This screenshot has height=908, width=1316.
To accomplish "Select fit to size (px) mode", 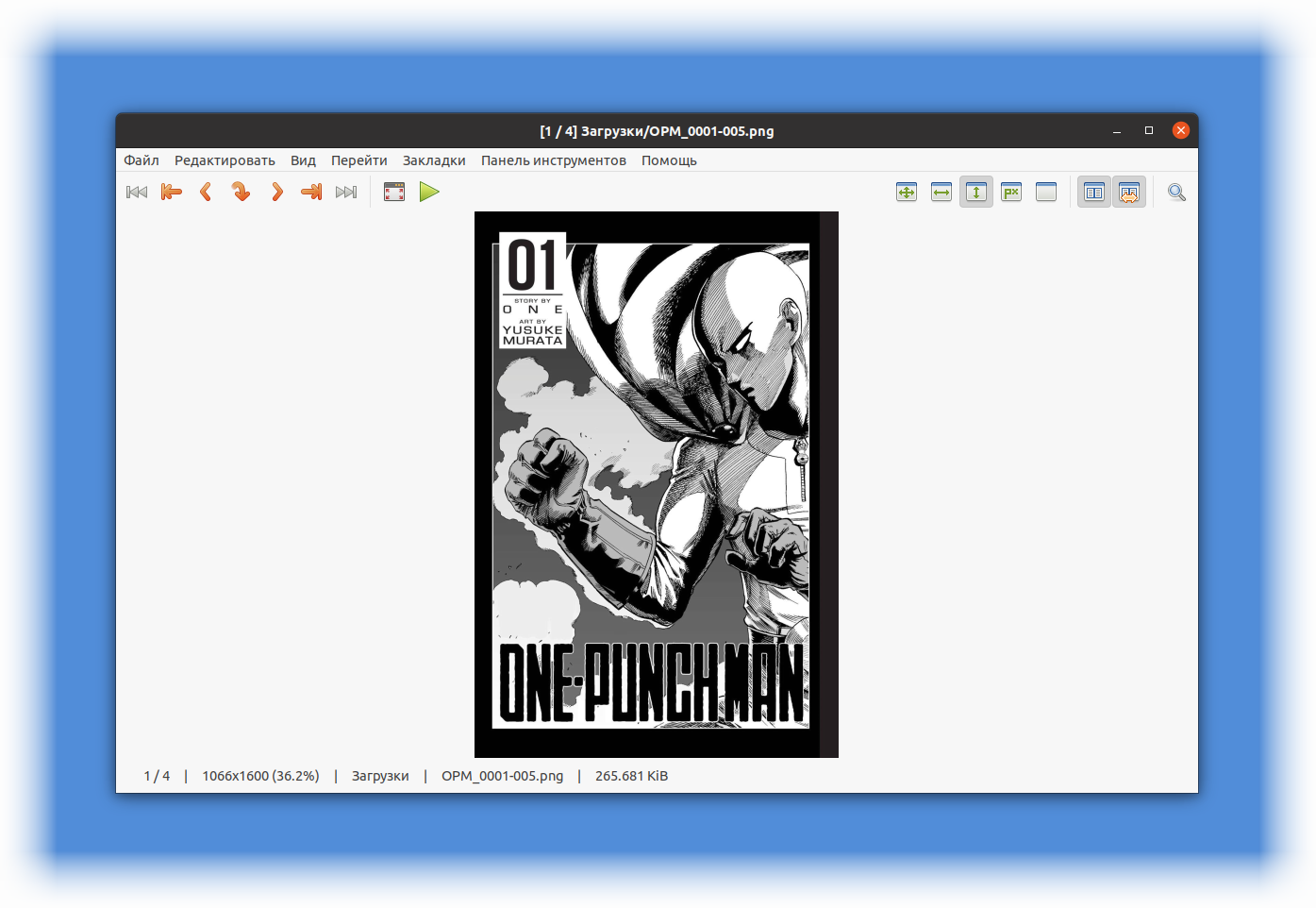I will 1011,193.
